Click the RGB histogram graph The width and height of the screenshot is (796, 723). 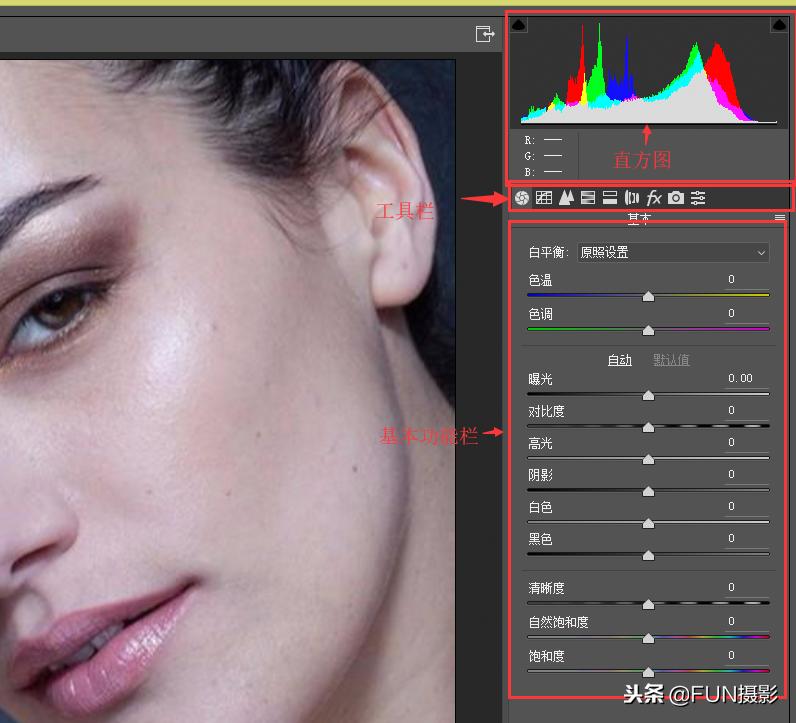pos(649,72)
